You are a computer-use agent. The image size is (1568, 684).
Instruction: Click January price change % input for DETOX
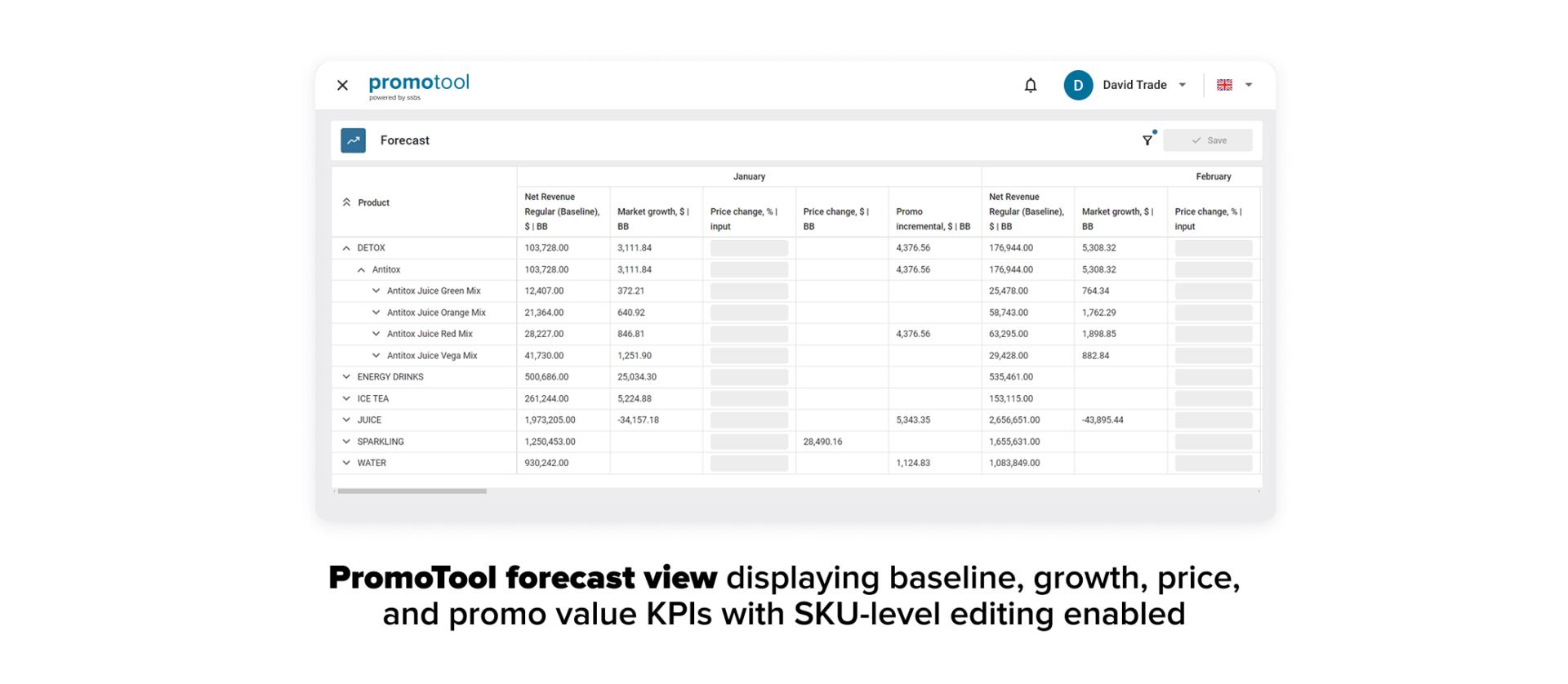[x=749, y=248]
